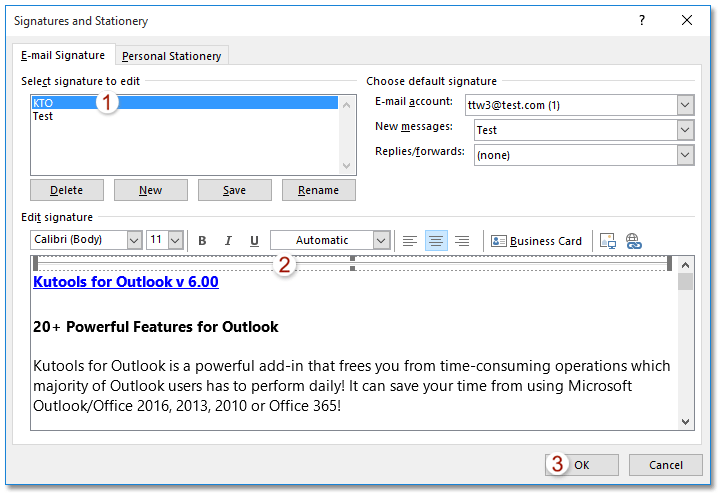Click the editor scrollbar down arrow
Image resolution: width=719 pixels, height=493 pixels.
(686, 421)
